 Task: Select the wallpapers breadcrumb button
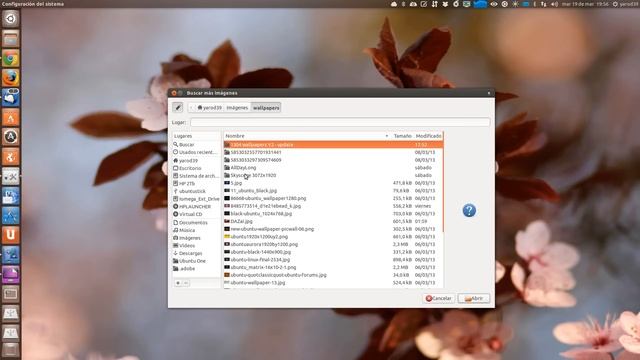[x=266, y=108]
